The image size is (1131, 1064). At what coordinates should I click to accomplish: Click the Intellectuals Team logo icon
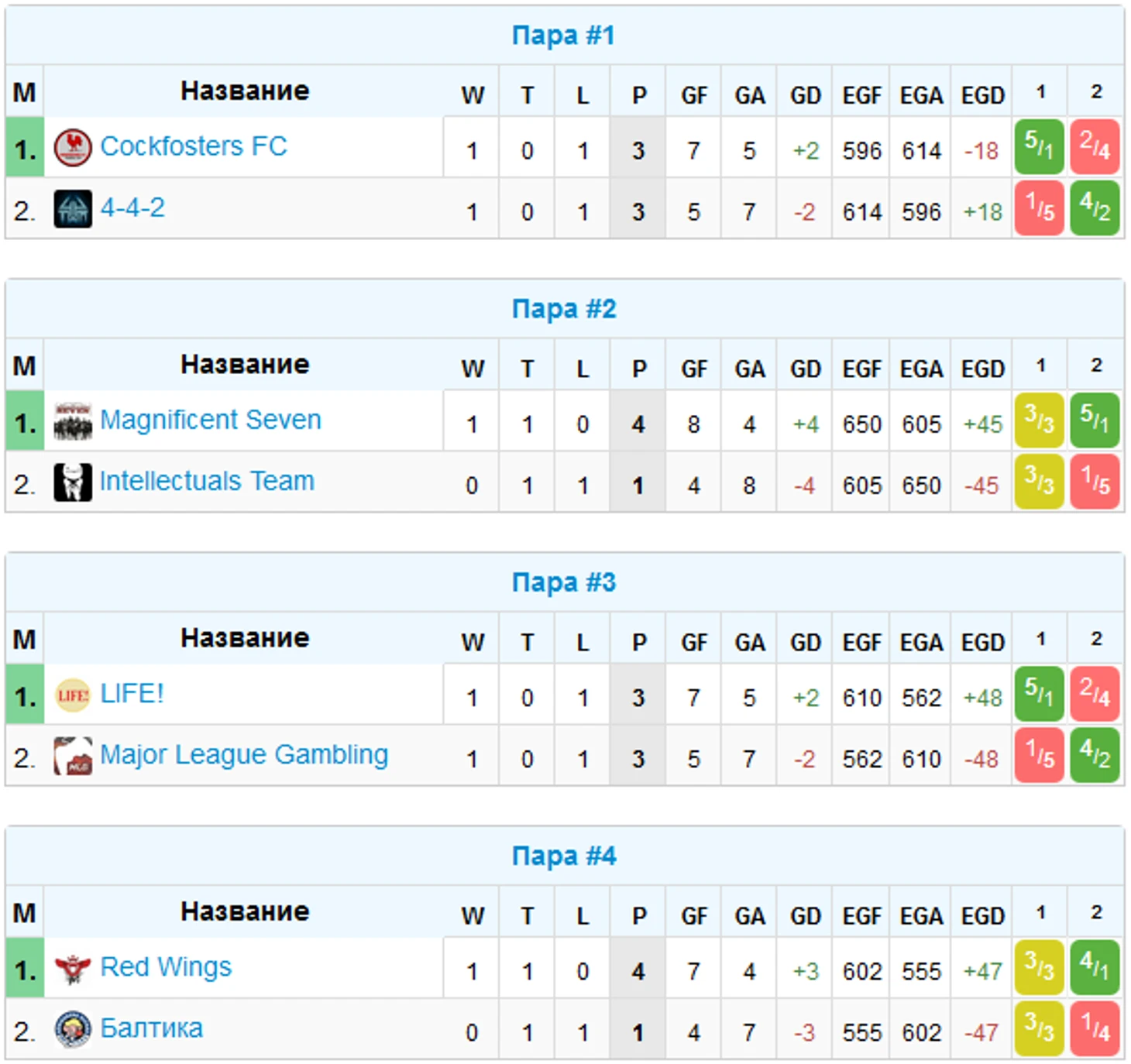pos(73,482)
